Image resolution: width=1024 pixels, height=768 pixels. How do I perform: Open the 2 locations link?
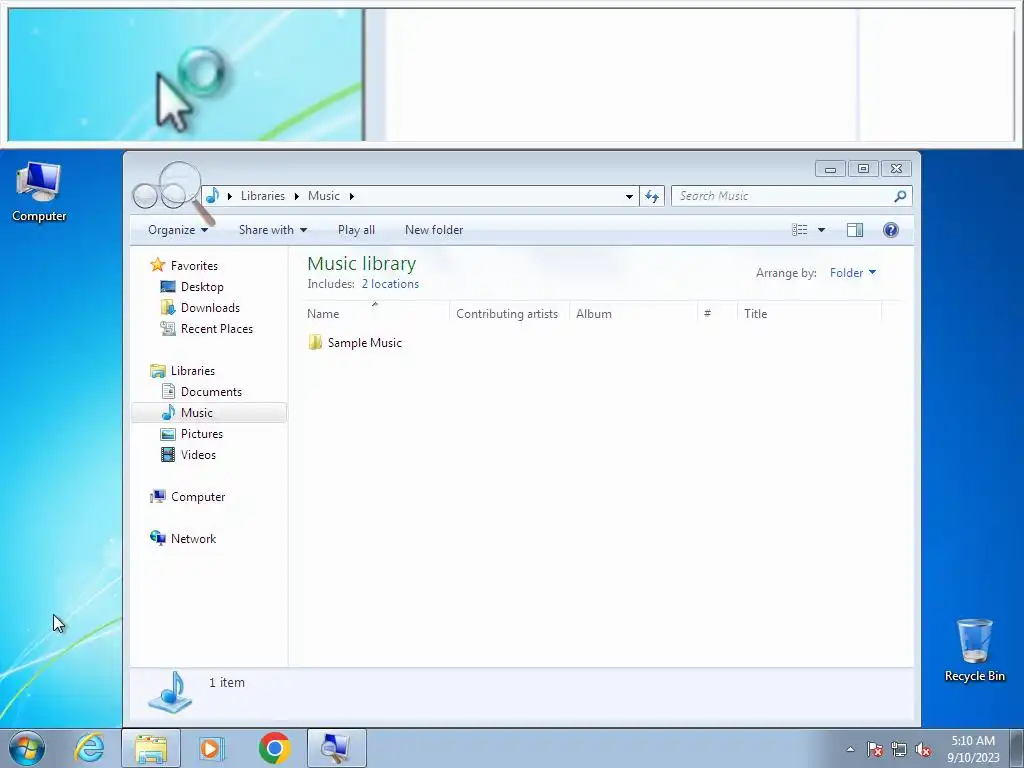tap(391, 284)
